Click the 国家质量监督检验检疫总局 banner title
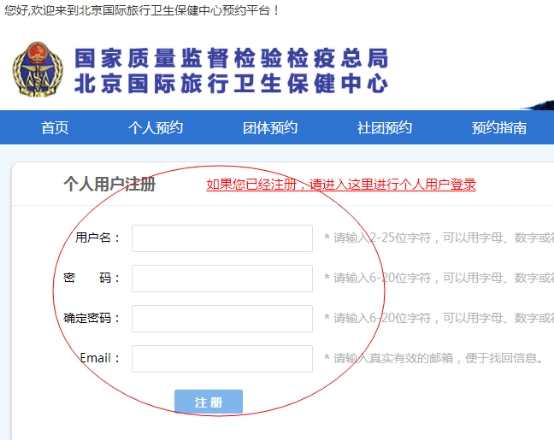The height and width of the screenshot is (441, 554). tap(231, 58)
